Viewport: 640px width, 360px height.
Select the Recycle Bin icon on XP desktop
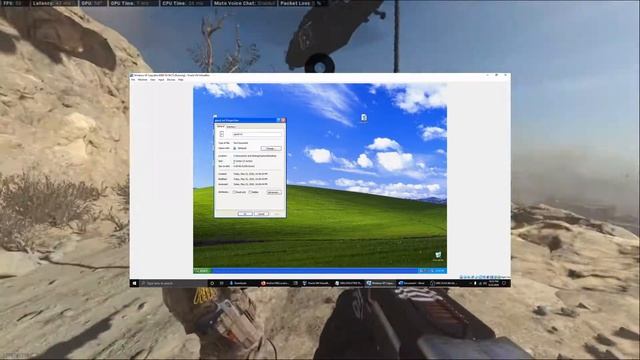click(x=438, y=256)
